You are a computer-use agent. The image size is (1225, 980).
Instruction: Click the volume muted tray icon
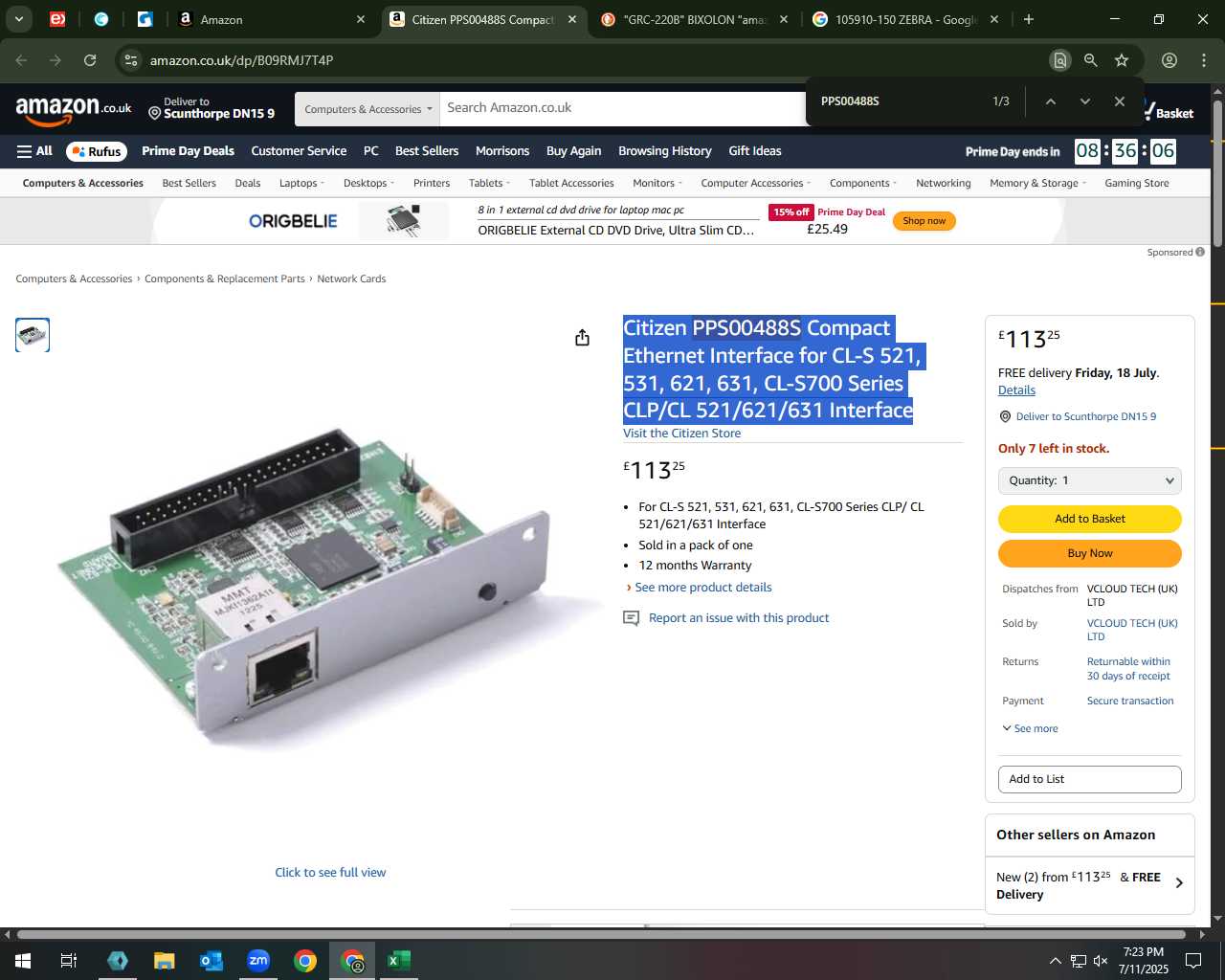coord(1101,961)
